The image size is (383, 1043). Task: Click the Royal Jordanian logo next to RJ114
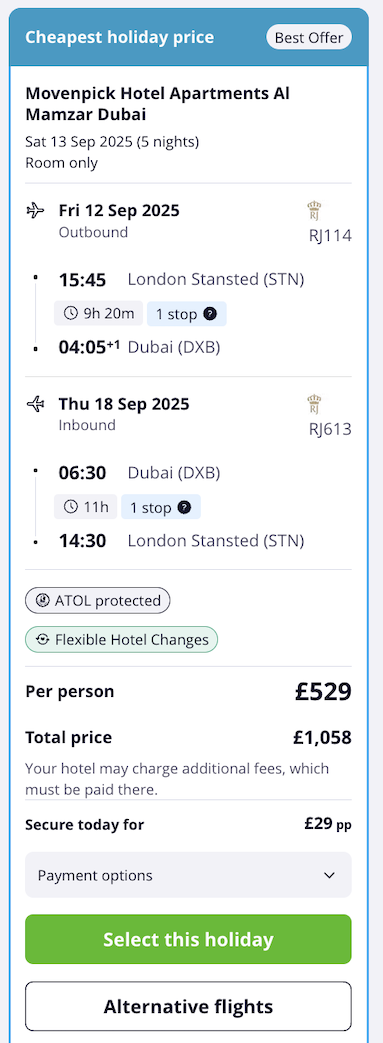coord(315,211)
